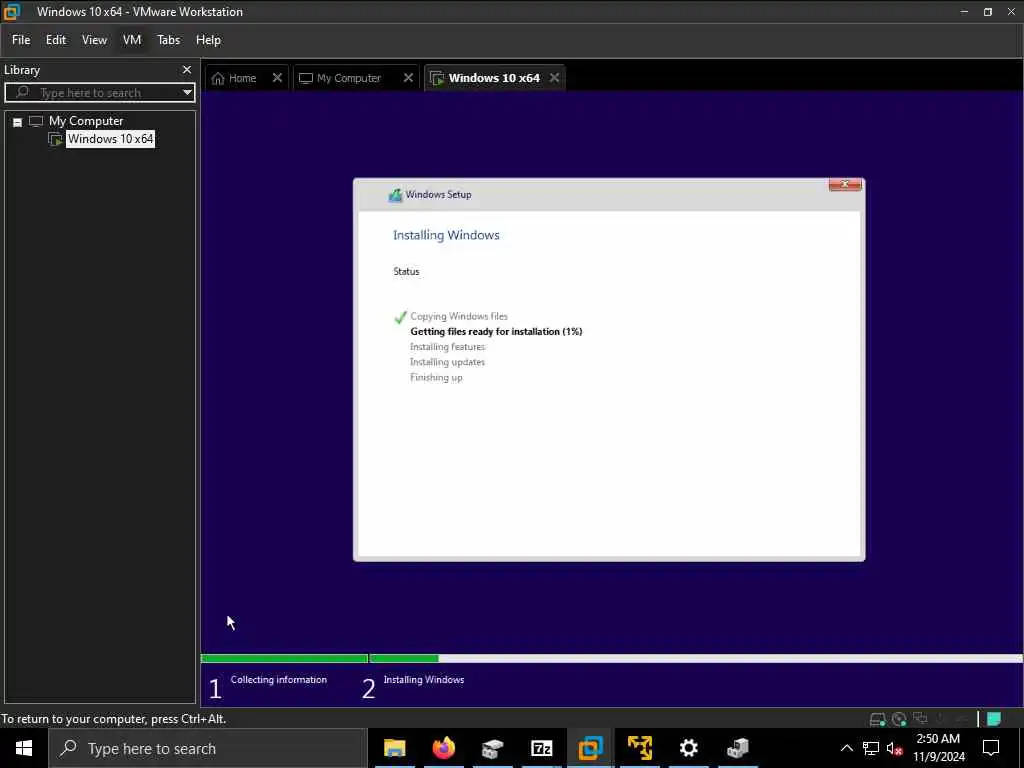Close the Windows 10 x64 tab
This screenshot has height=768, width=1024.
[554, 78]
